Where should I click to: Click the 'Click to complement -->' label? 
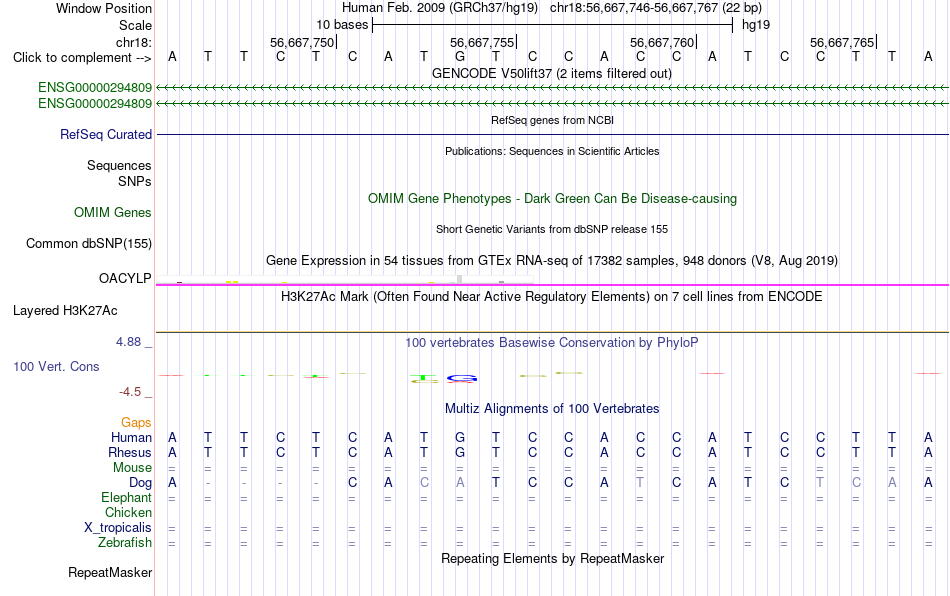tap(82, 58)
